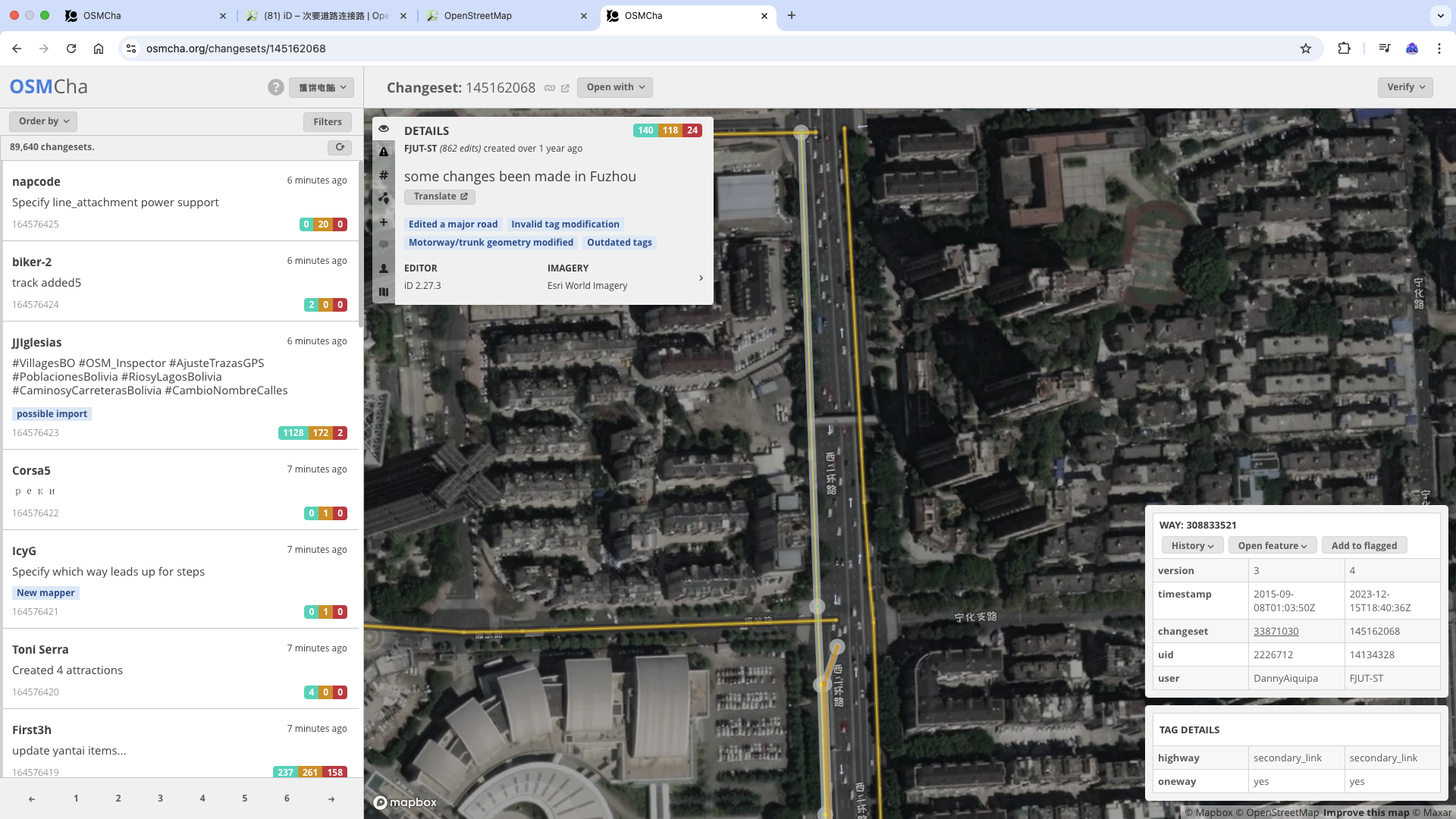The height and width of the screenshot is (819, 1456).
Task: Reload the browser page
Action: 71,49
